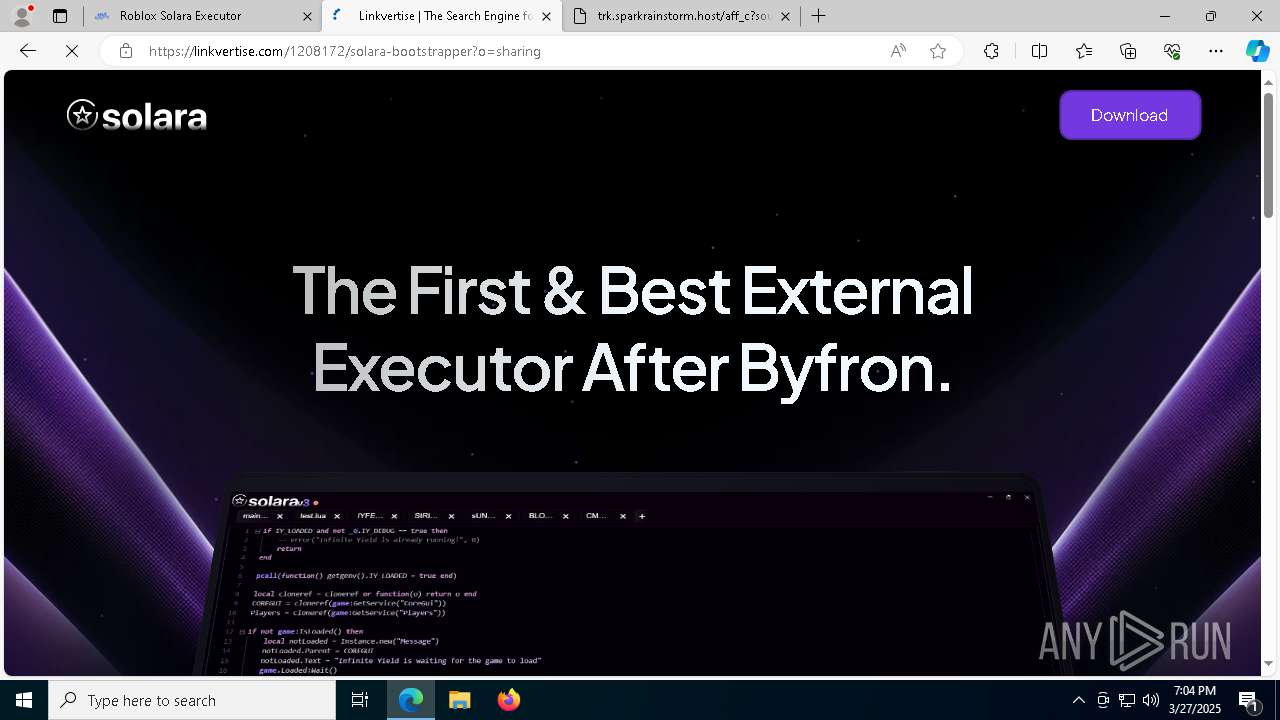Minimize the Edge window
Image resolution: width=1280 pixels, height=720 pixels.
tap(1165, 16)
